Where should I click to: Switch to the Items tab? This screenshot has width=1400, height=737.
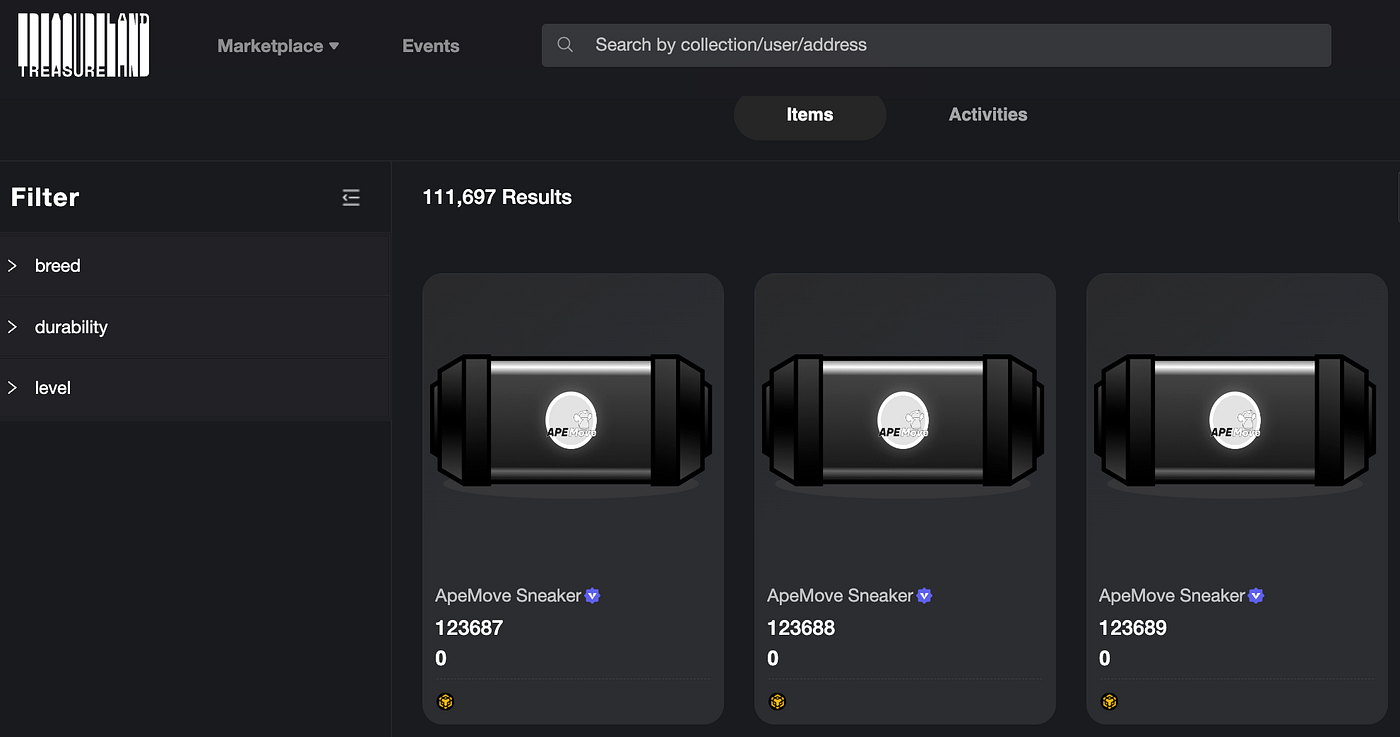click(810, 115)
